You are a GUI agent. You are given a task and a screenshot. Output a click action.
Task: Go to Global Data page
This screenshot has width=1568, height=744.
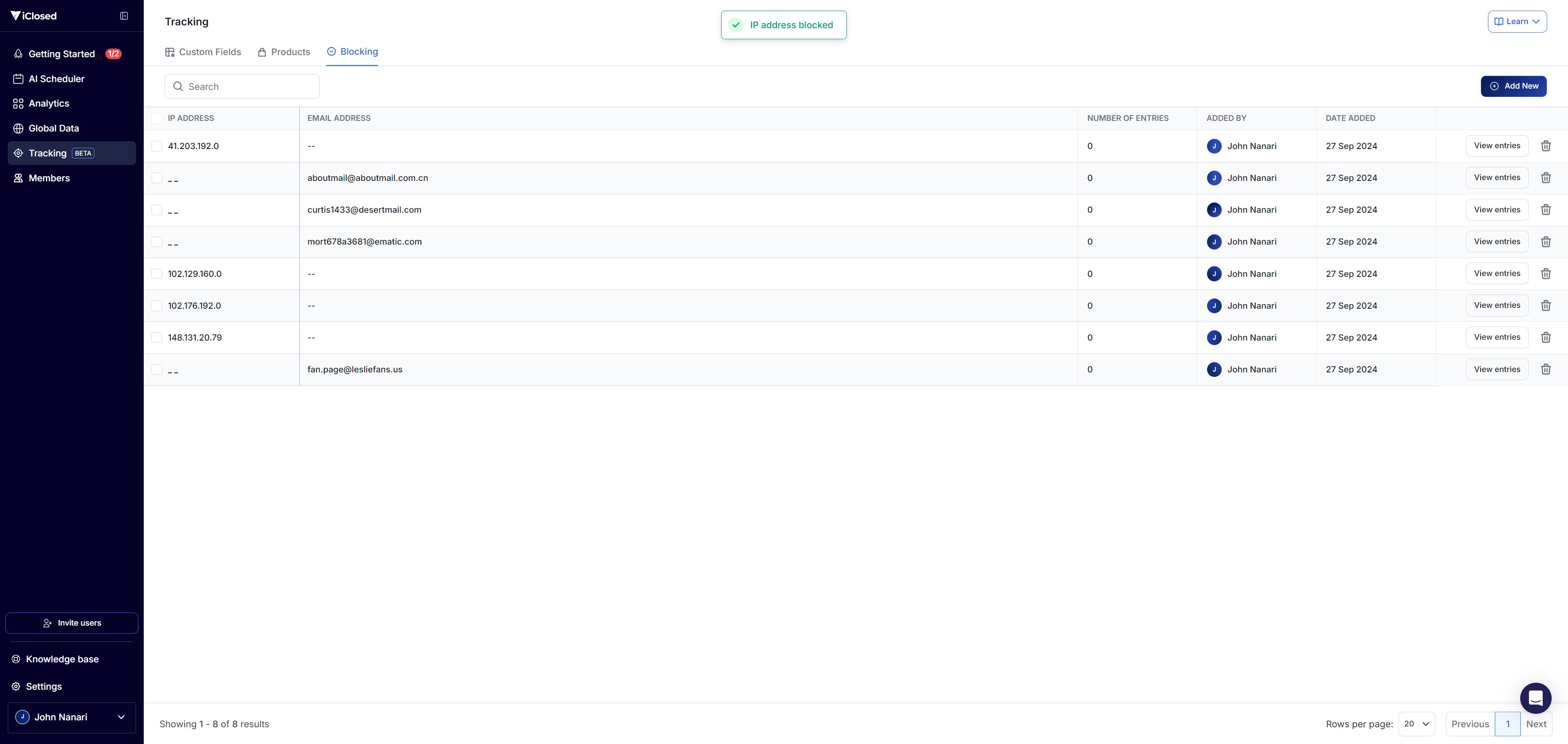(53, 129)
